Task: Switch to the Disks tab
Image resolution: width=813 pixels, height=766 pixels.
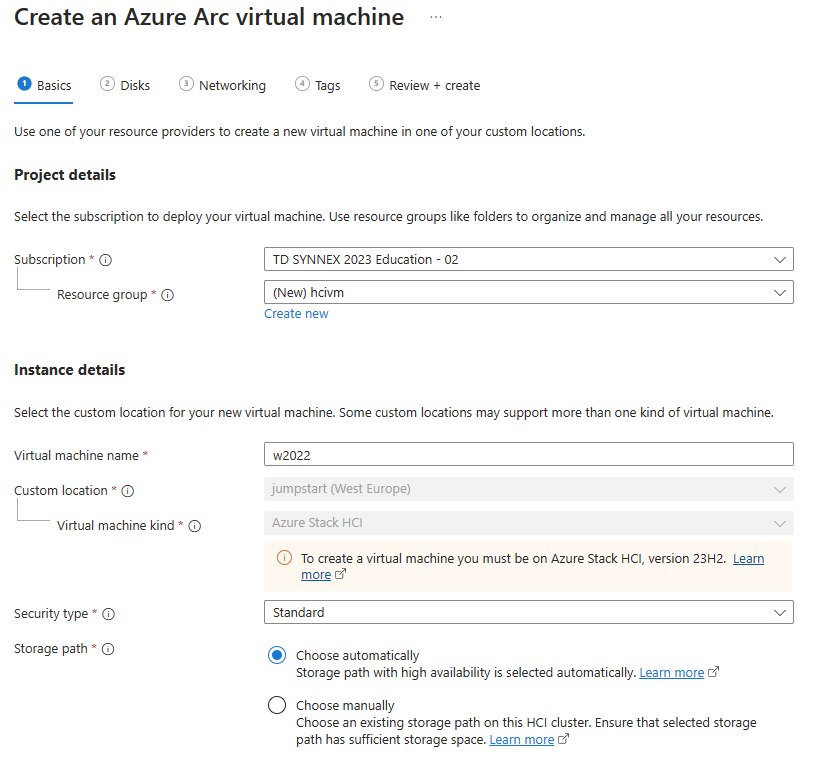Action: pos(125,85)
